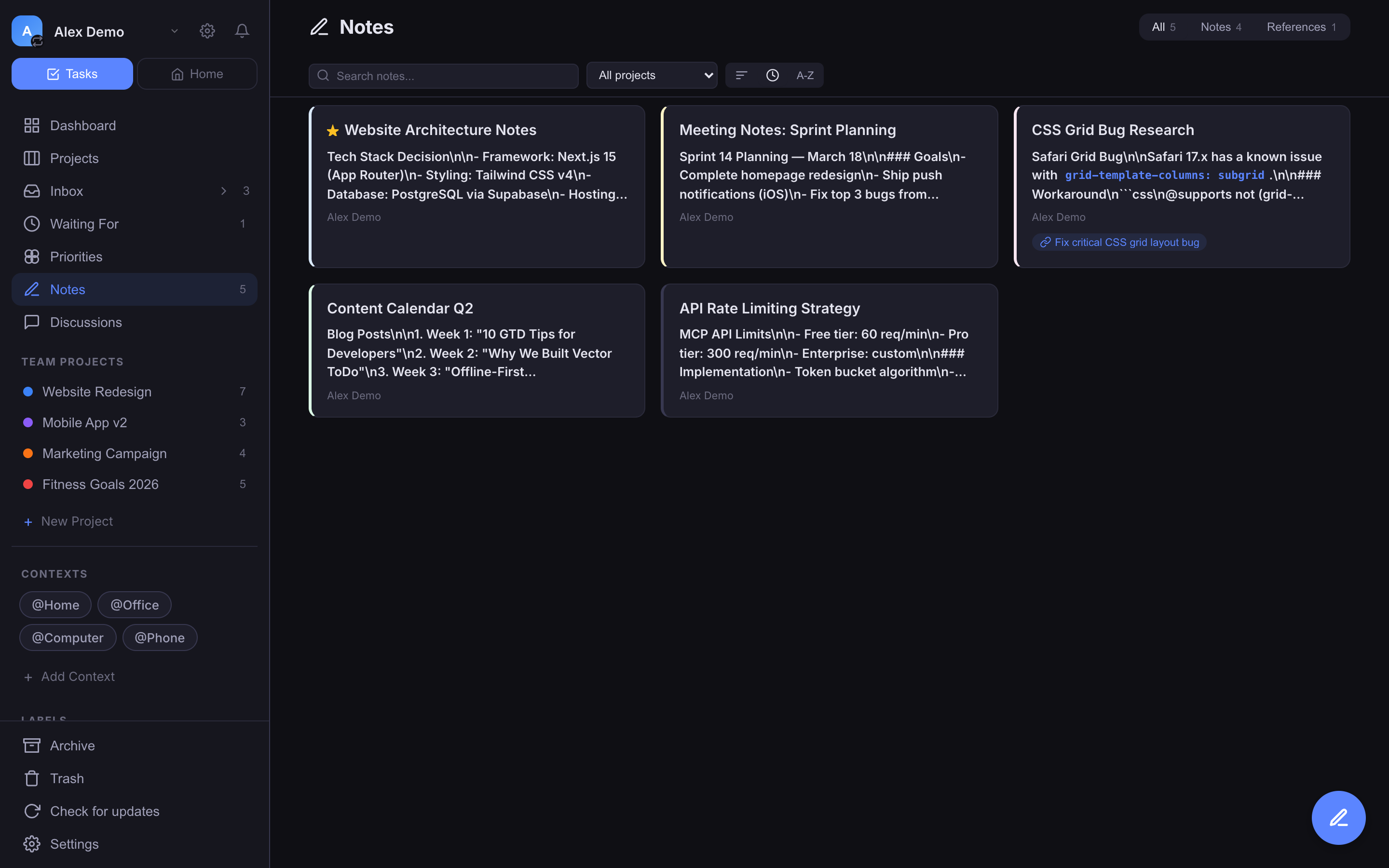Click the floating new note pencil button
The image size is (1389, 868).
(1338, 817)
